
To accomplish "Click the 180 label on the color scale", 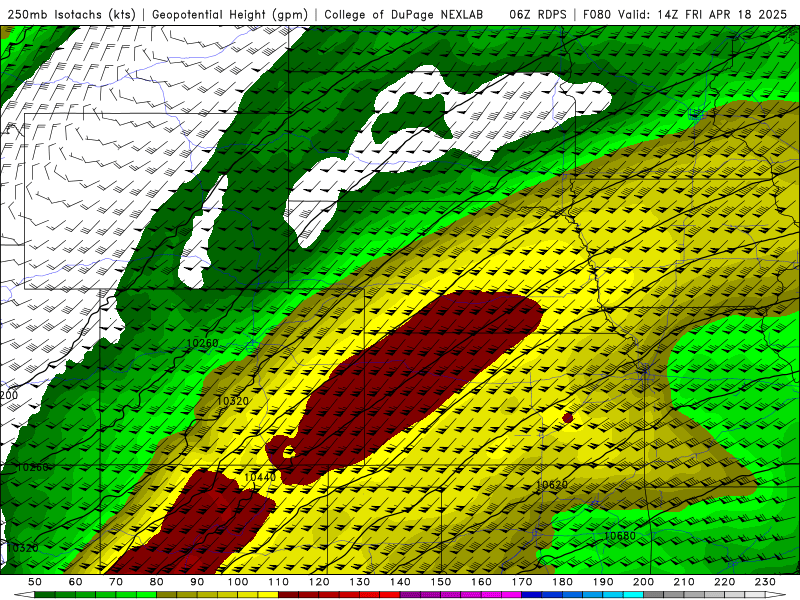I will click(x=562, y=582).
